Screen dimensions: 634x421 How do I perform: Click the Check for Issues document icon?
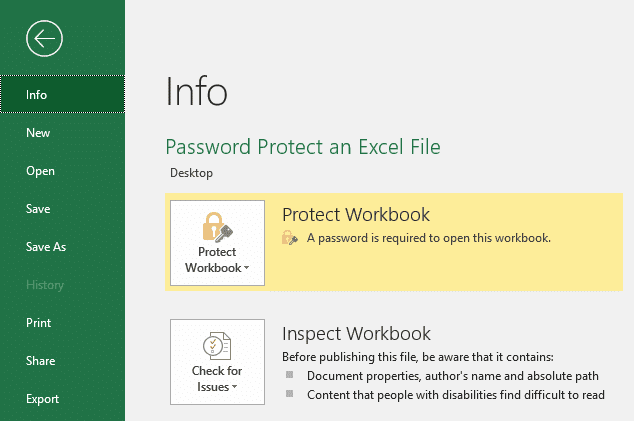[x=217, y=345]
